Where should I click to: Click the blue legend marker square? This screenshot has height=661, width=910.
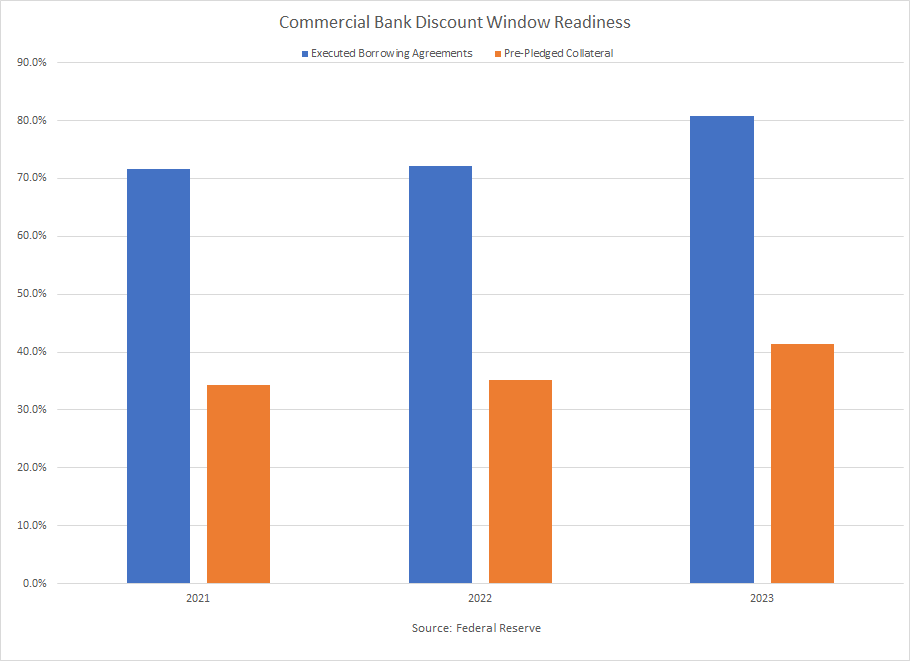coord(304,53)
